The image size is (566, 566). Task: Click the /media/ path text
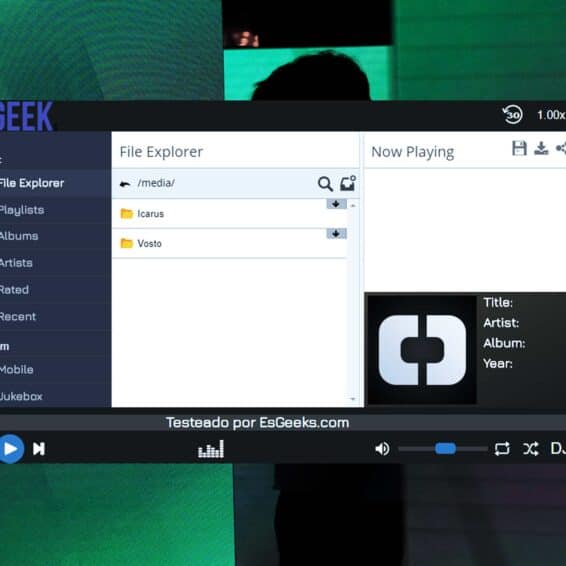(156, 183)
